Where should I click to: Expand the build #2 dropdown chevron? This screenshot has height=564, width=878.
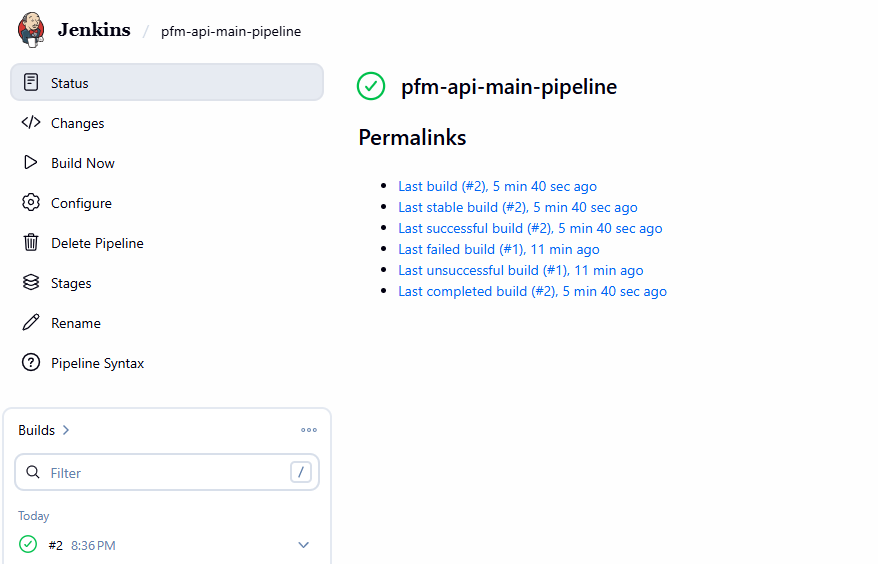(304, 545)
